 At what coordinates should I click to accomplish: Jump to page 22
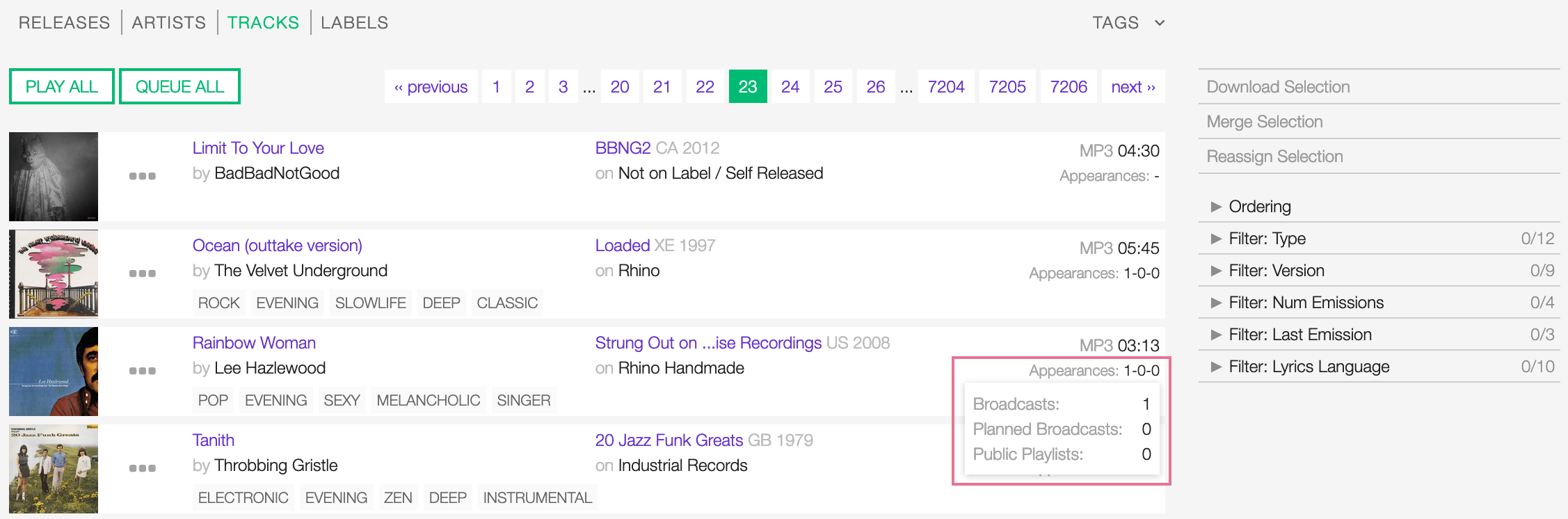705,86
